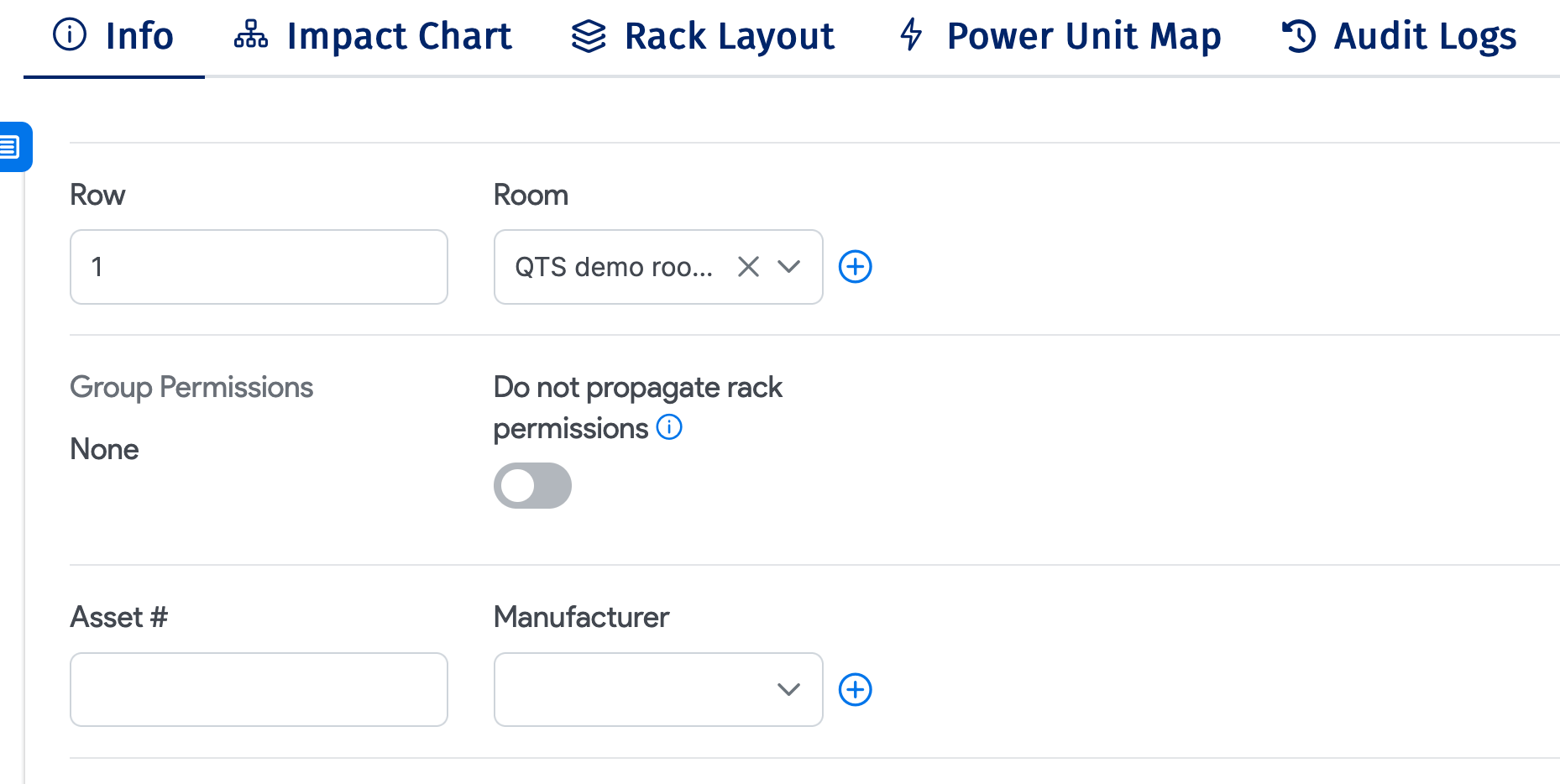Screen dimensions: 1560x784
Task: Select the Impact Chart hierarchy icon
Action: [249, 35]
